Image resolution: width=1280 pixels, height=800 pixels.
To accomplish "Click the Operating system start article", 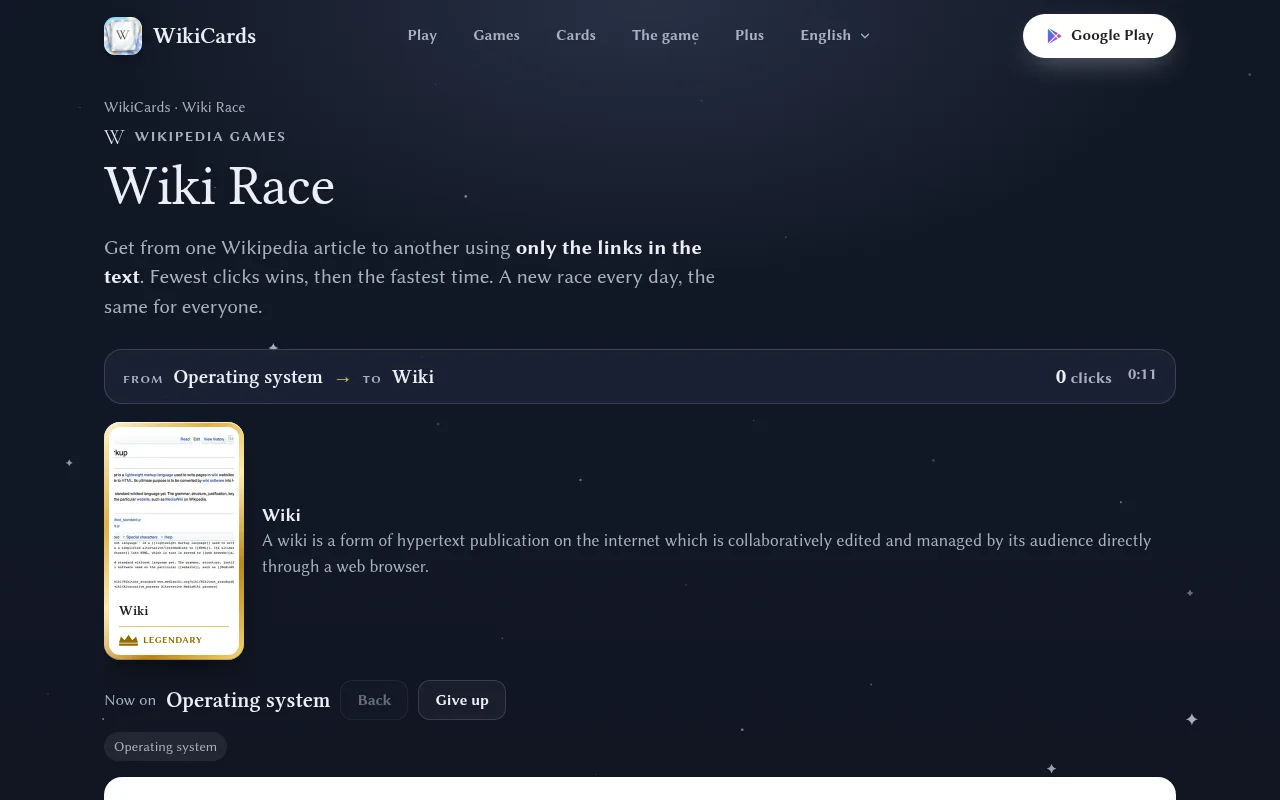I will pos(248,377).
